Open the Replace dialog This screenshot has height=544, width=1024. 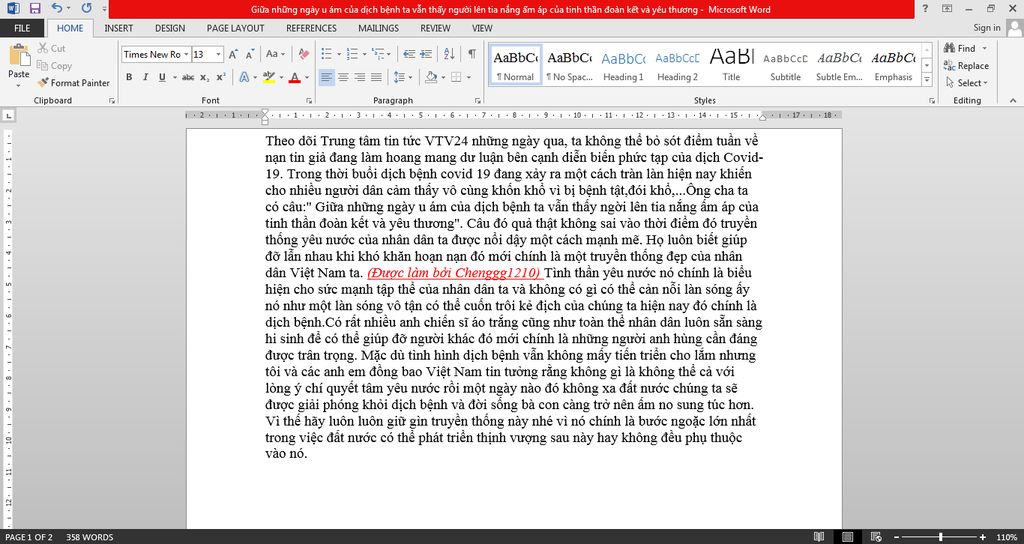pos(966,65)
